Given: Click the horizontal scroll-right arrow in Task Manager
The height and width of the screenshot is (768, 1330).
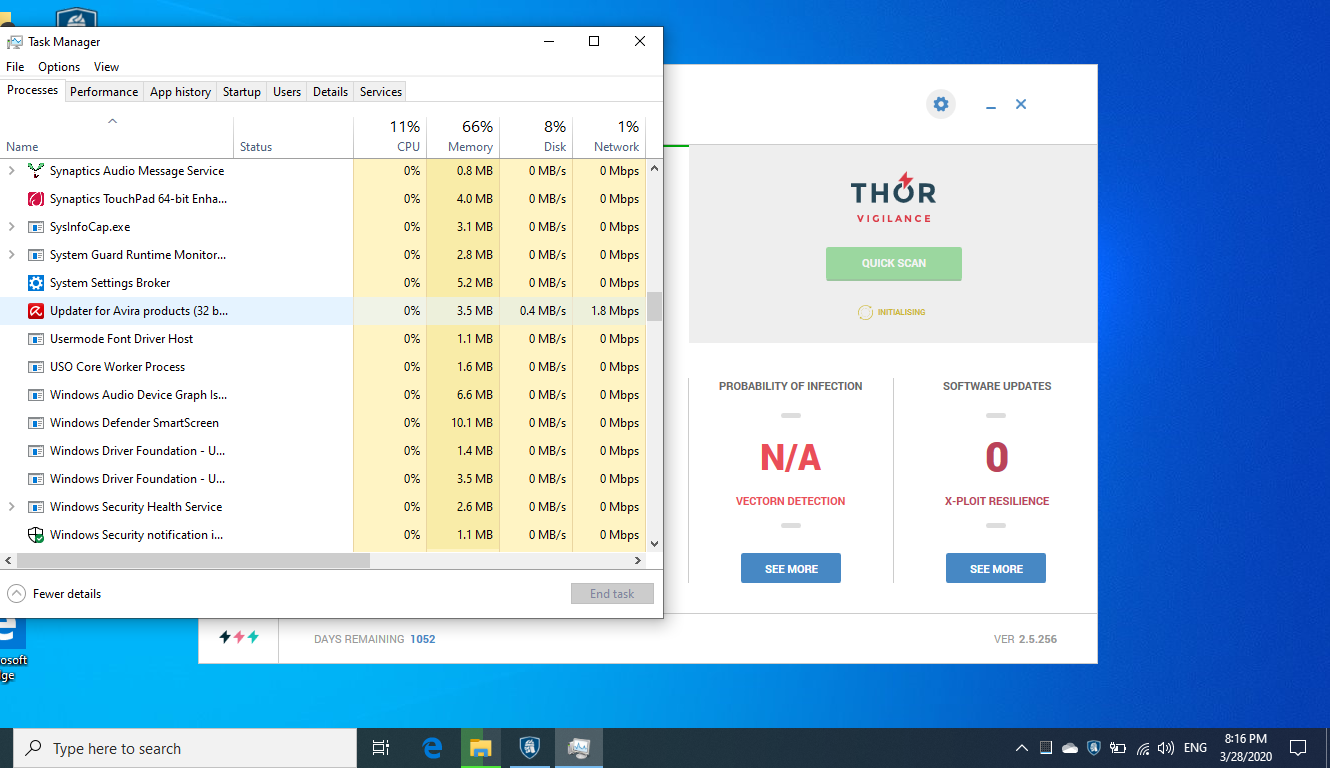Looking at the screenshot, I should coord(640,561).
